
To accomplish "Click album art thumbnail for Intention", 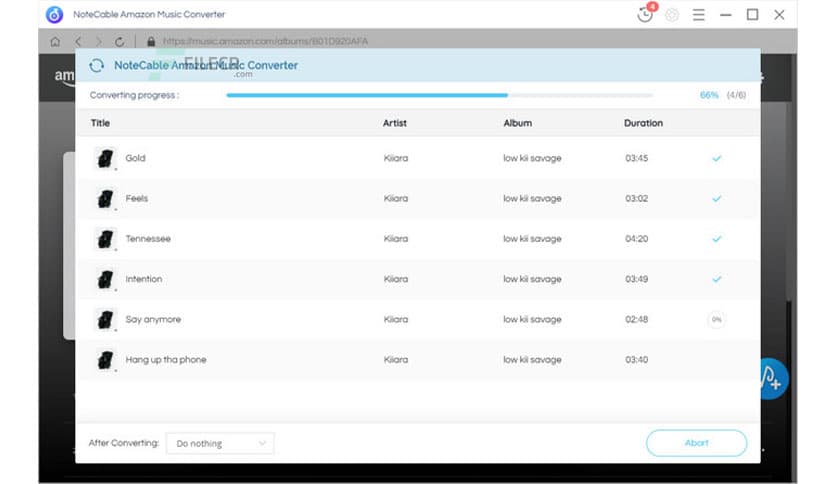I will tap(106, 279).
